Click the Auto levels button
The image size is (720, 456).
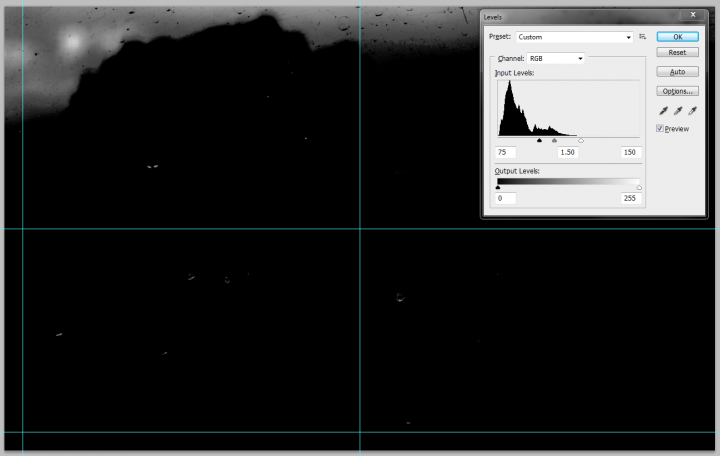[x=677, y=72]
